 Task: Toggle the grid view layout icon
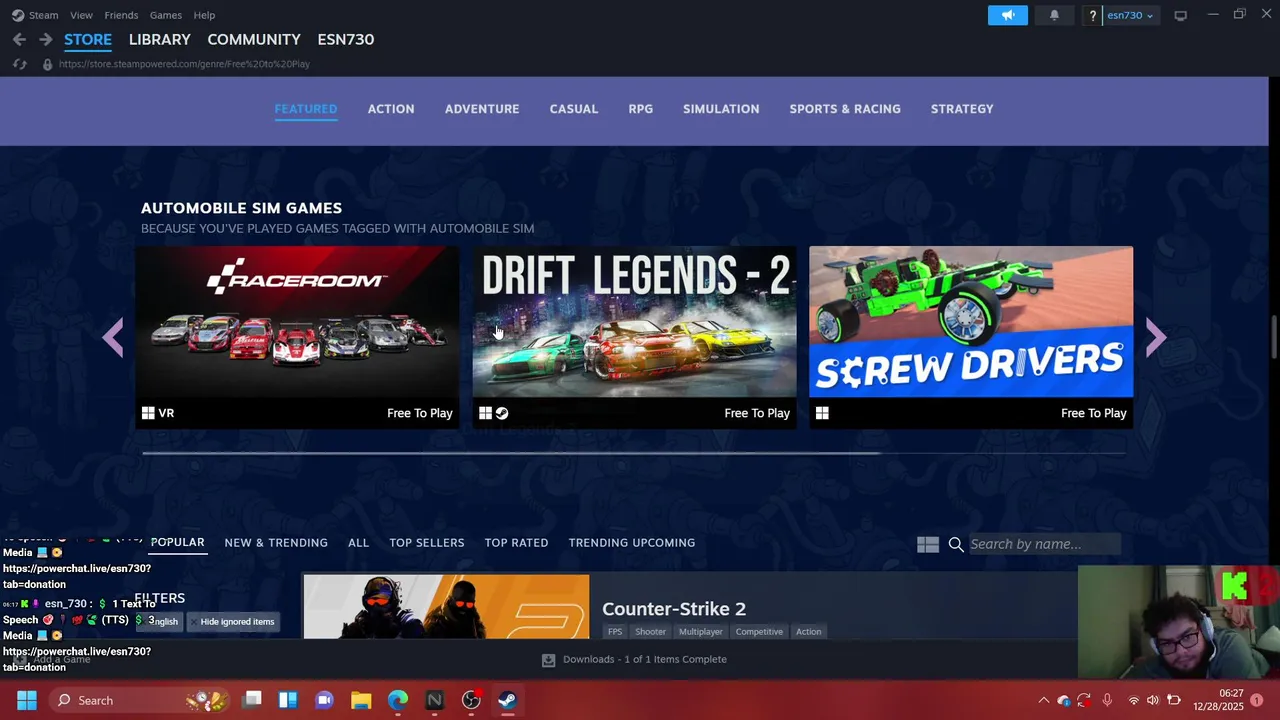pyautogui.click(x=928, y=544)
